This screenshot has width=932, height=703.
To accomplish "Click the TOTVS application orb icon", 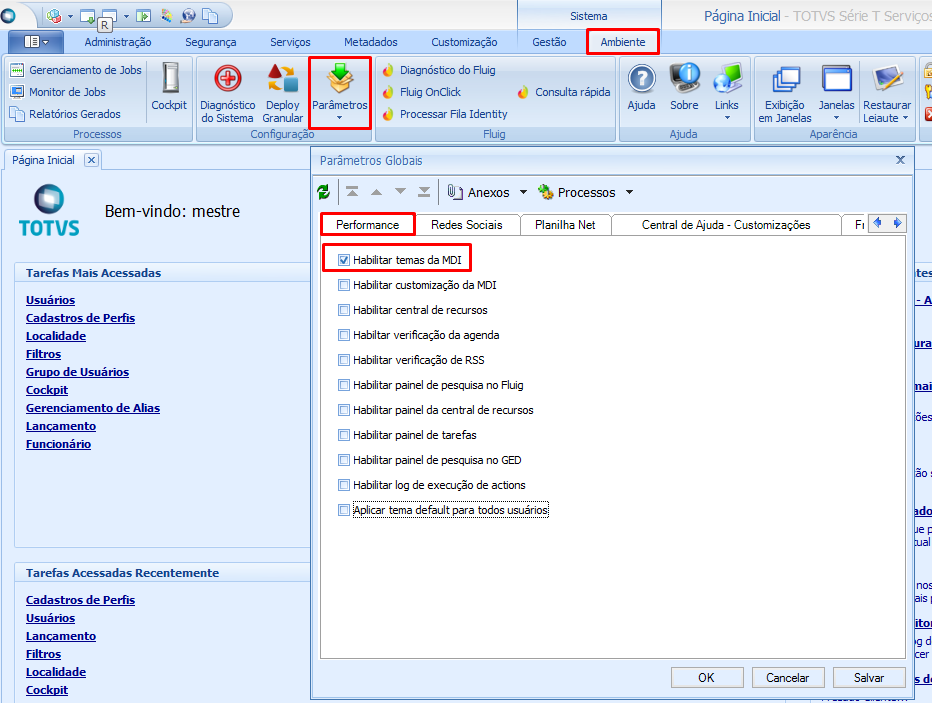I will click(8, 15).
